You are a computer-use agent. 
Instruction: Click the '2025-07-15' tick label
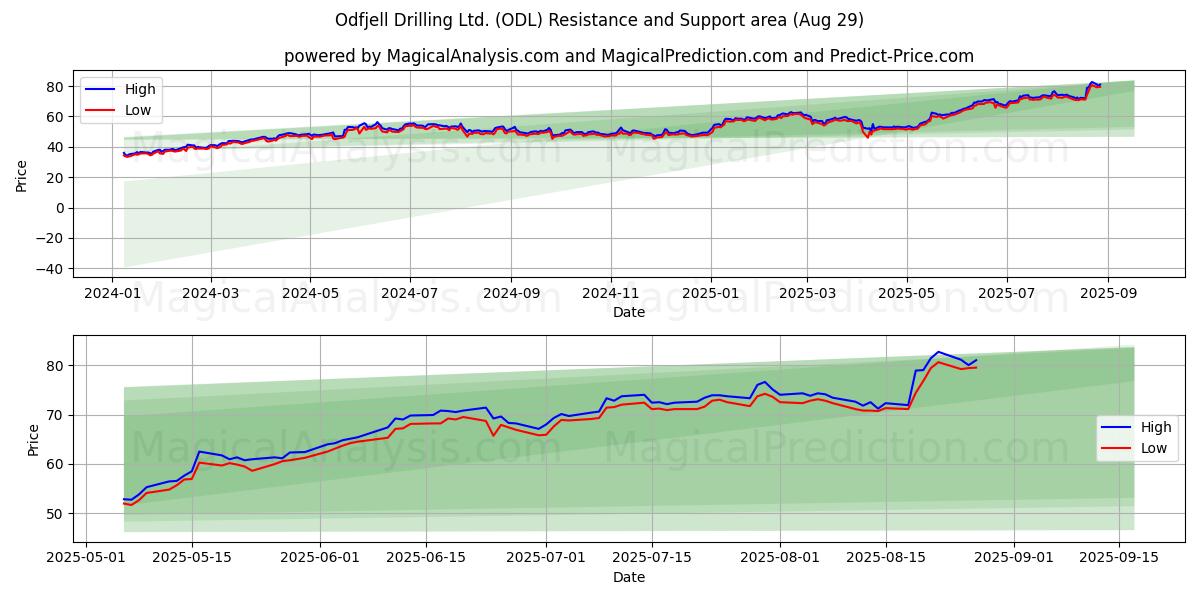pos(651,559)
